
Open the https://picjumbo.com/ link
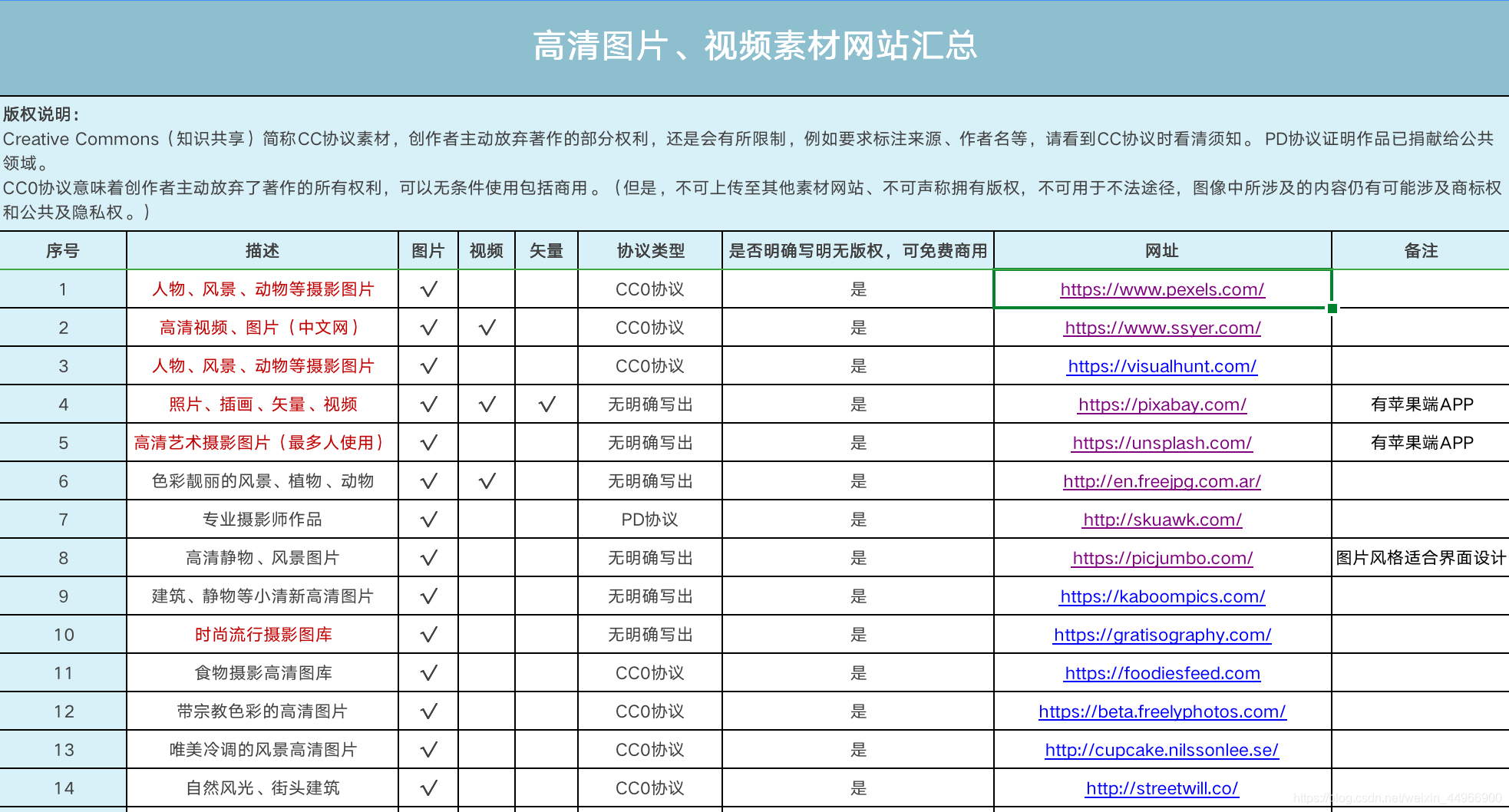[x=1162, y=558]
